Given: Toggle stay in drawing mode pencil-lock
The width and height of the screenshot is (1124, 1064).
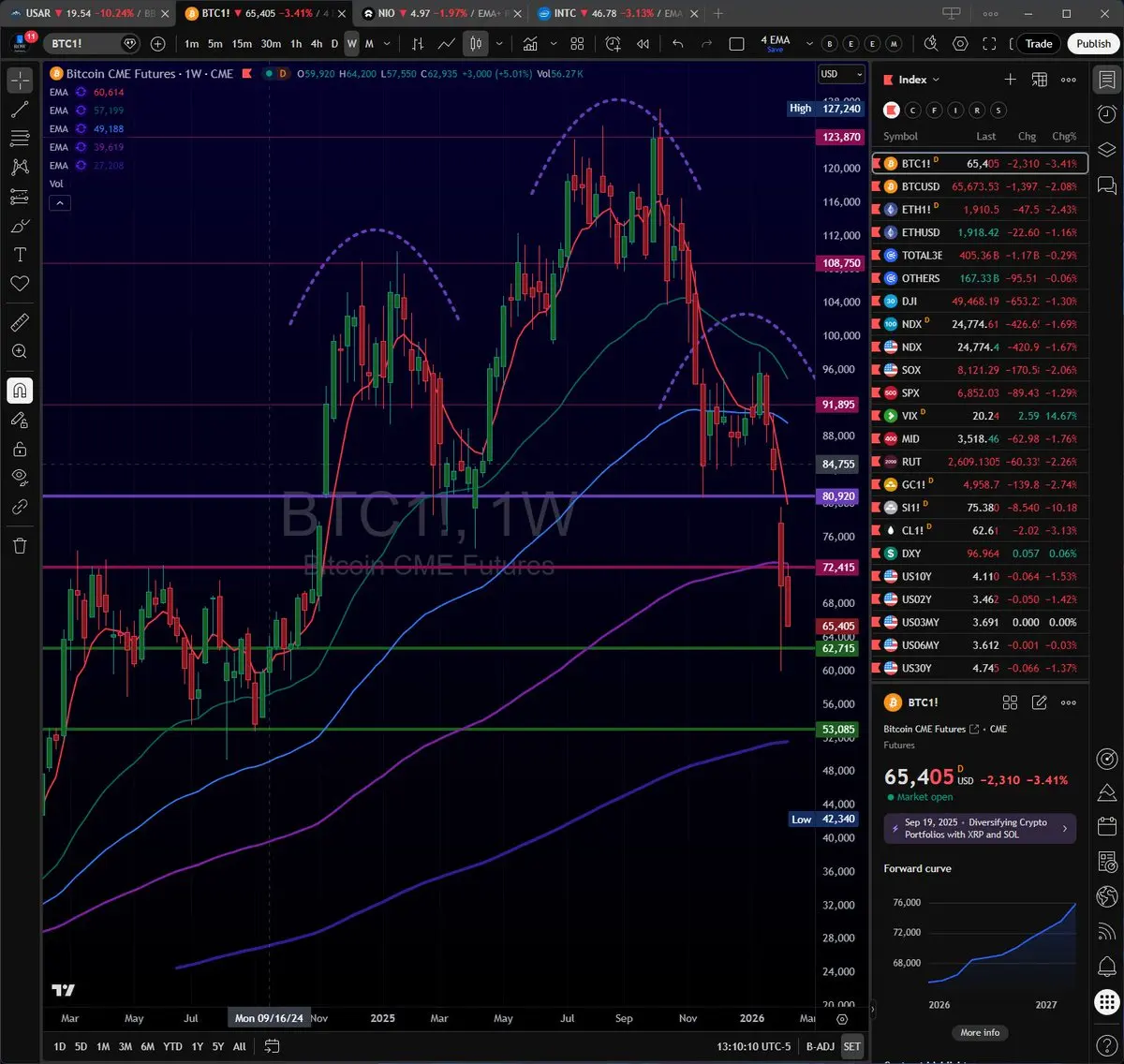Looking at the screenshot, I should [x=20, y=420].
